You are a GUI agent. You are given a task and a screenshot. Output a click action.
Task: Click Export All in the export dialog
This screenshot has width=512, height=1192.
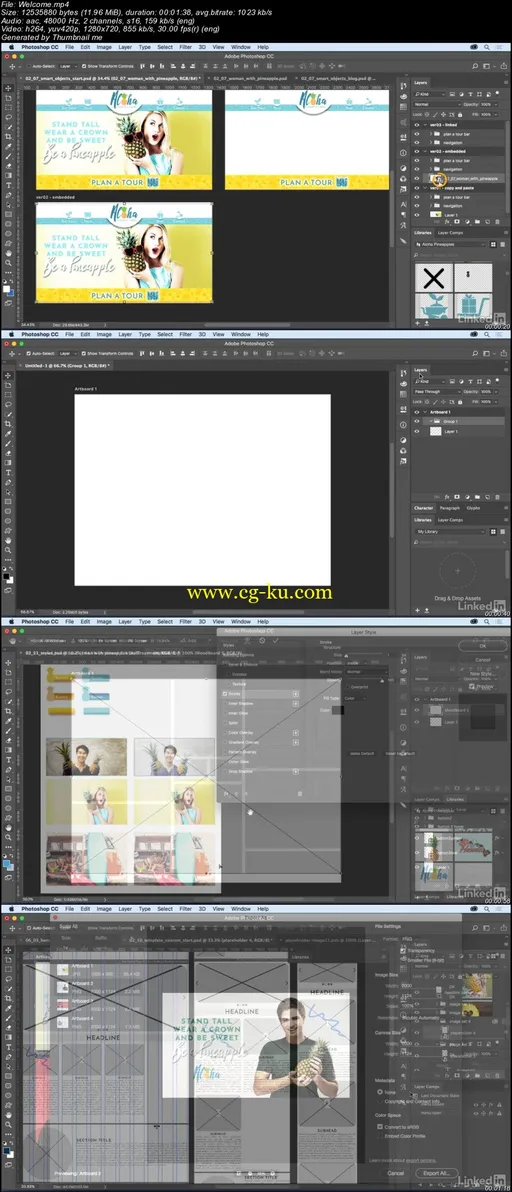click(x=438, y=1173)
